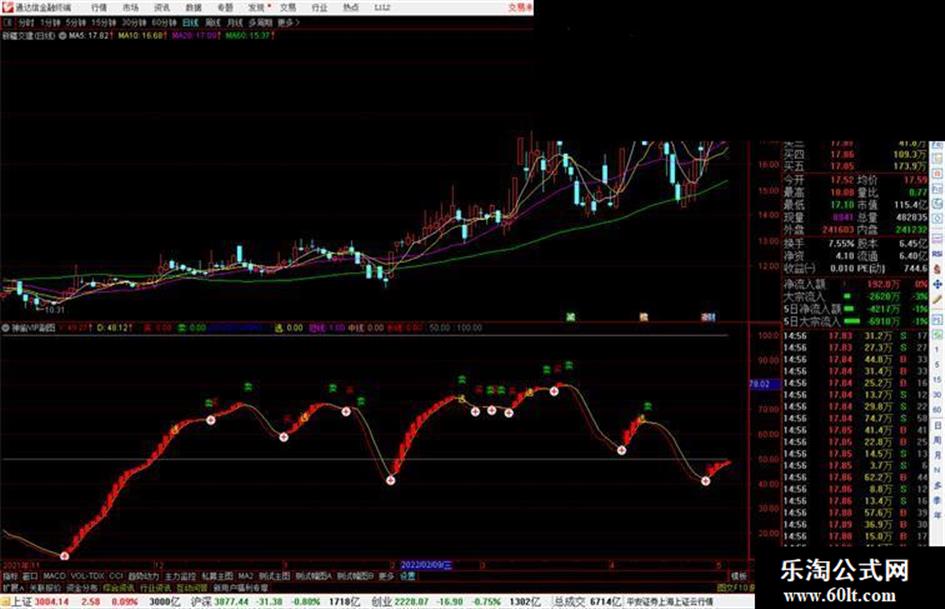Apply the 主力监控 indicator
945x609 pixels.
pyautogui.click(x=180, y=576)
